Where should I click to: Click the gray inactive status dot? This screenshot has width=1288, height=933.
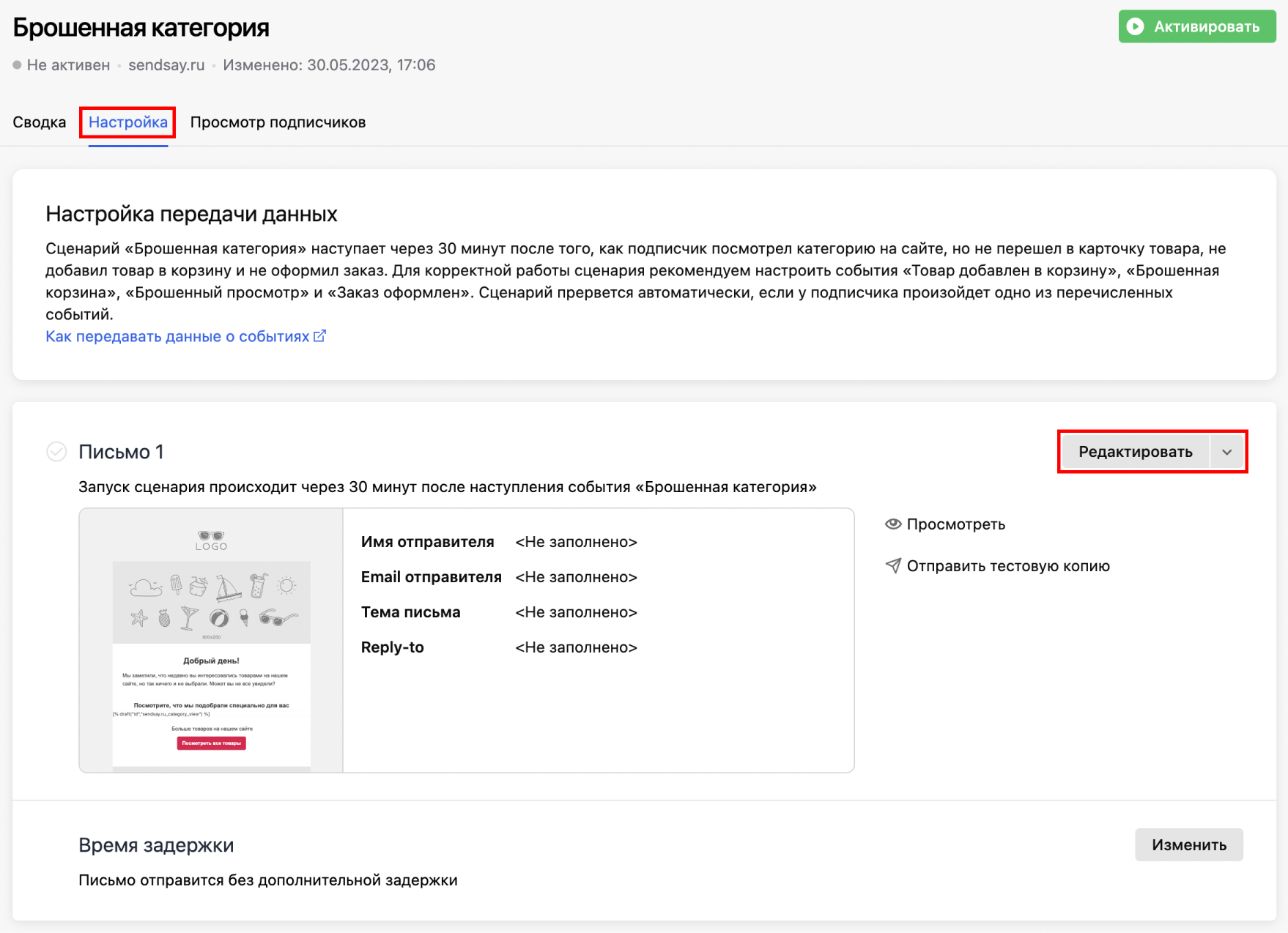pyautogui.click(x=17, y=65)
